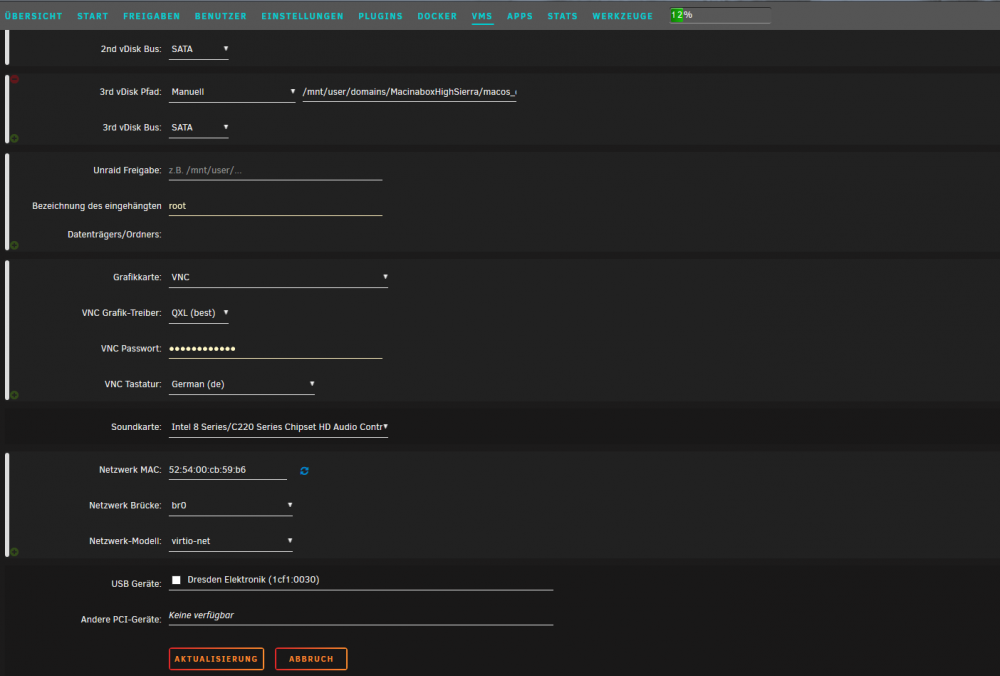
Task: Open the 3rd vDisk Pfad Manuell dropdown
Action: point(232,92)
